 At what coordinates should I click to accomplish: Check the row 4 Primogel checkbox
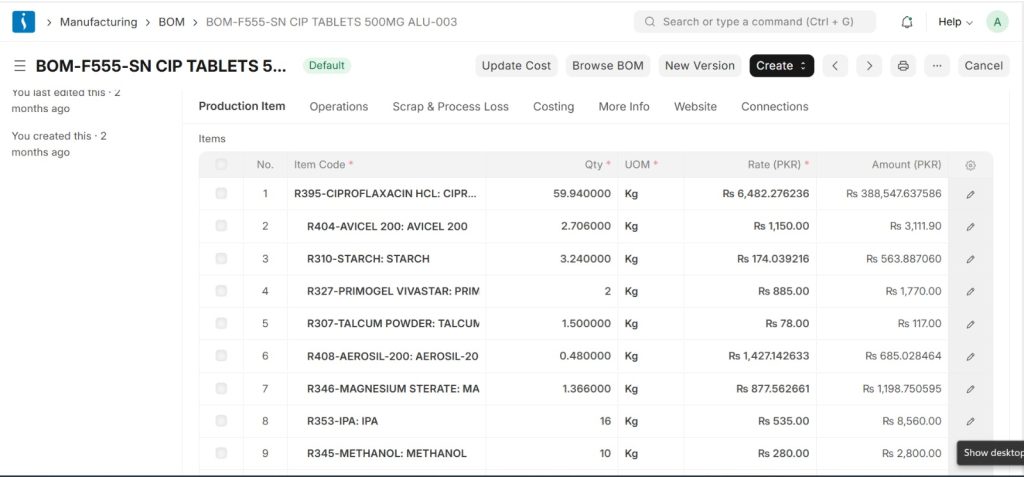tap(221, 290)
